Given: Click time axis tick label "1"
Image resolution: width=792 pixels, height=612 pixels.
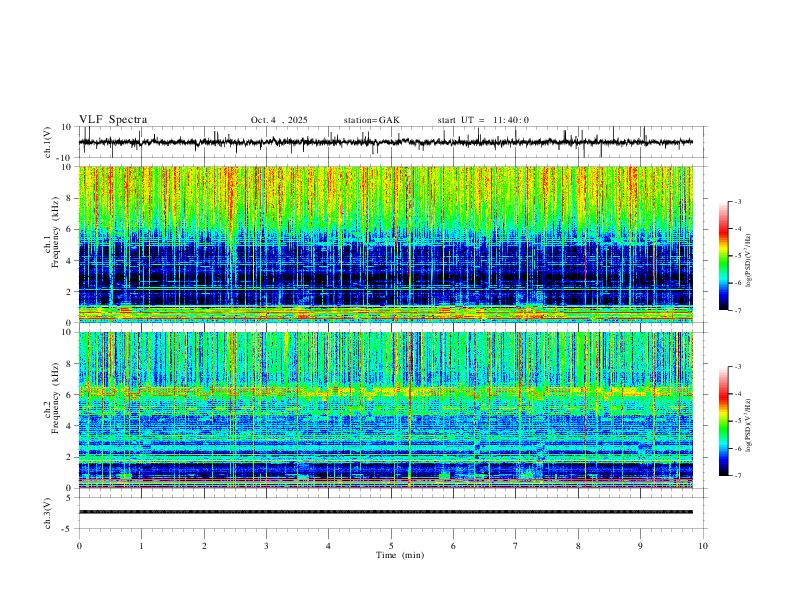Looking at the screenshot, I should coord(142,546).
